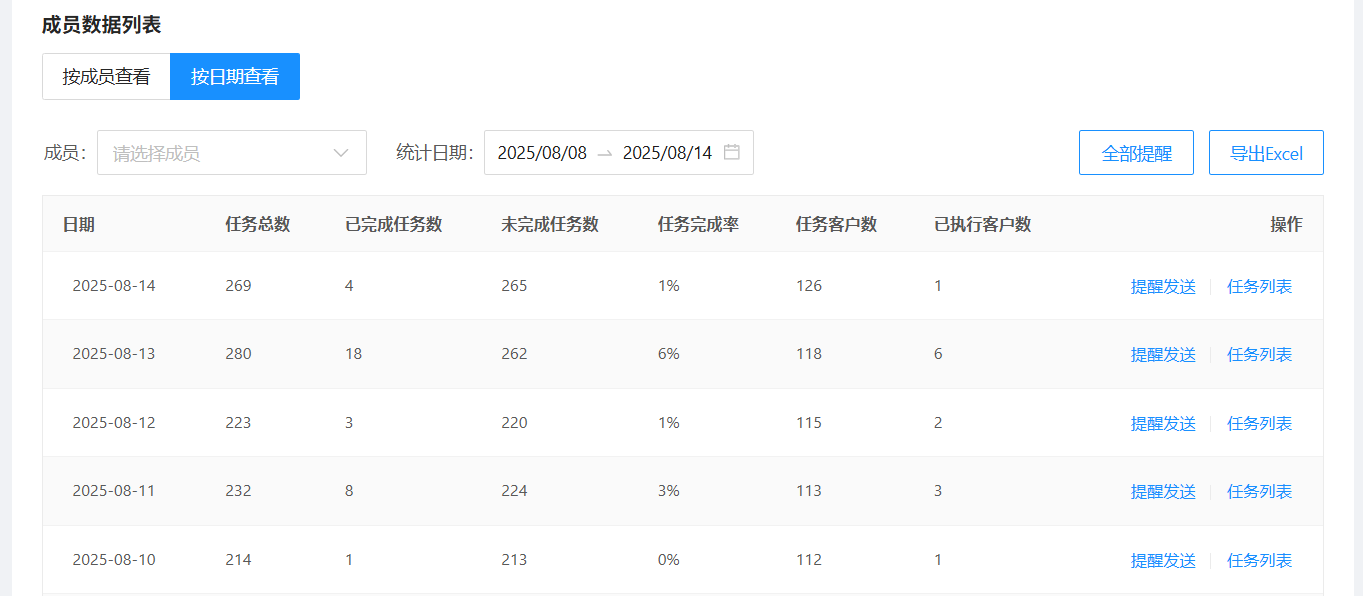The image size is (1363, 596).
Task: Open 任务列表 for 2025-08-13
Action: [x=1259, y=354]
